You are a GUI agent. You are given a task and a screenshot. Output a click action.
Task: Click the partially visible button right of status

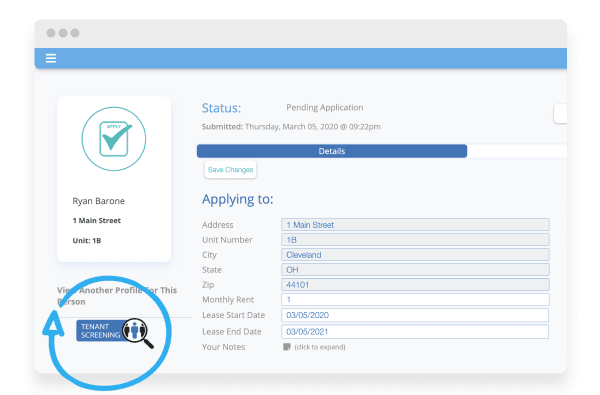(560, 114)
